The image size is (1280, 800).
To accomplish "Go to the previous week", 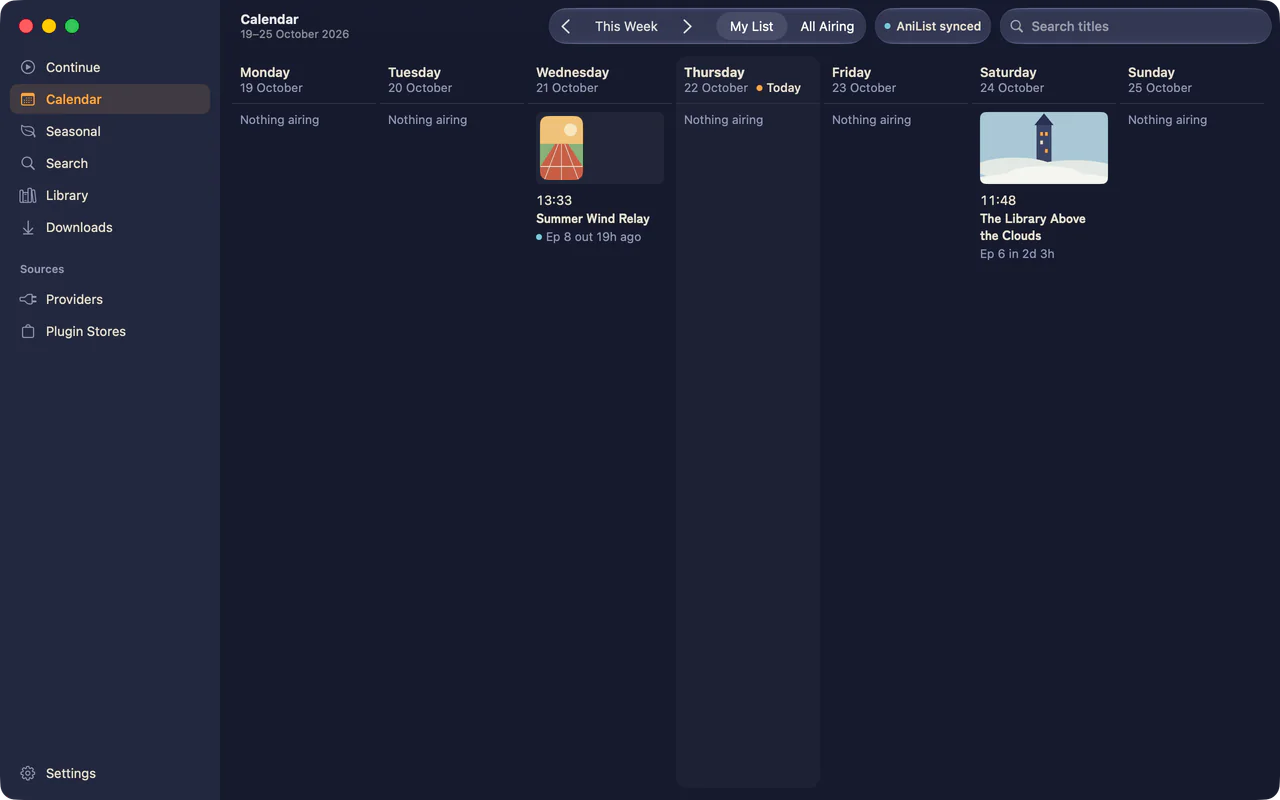I will [566, 26].
